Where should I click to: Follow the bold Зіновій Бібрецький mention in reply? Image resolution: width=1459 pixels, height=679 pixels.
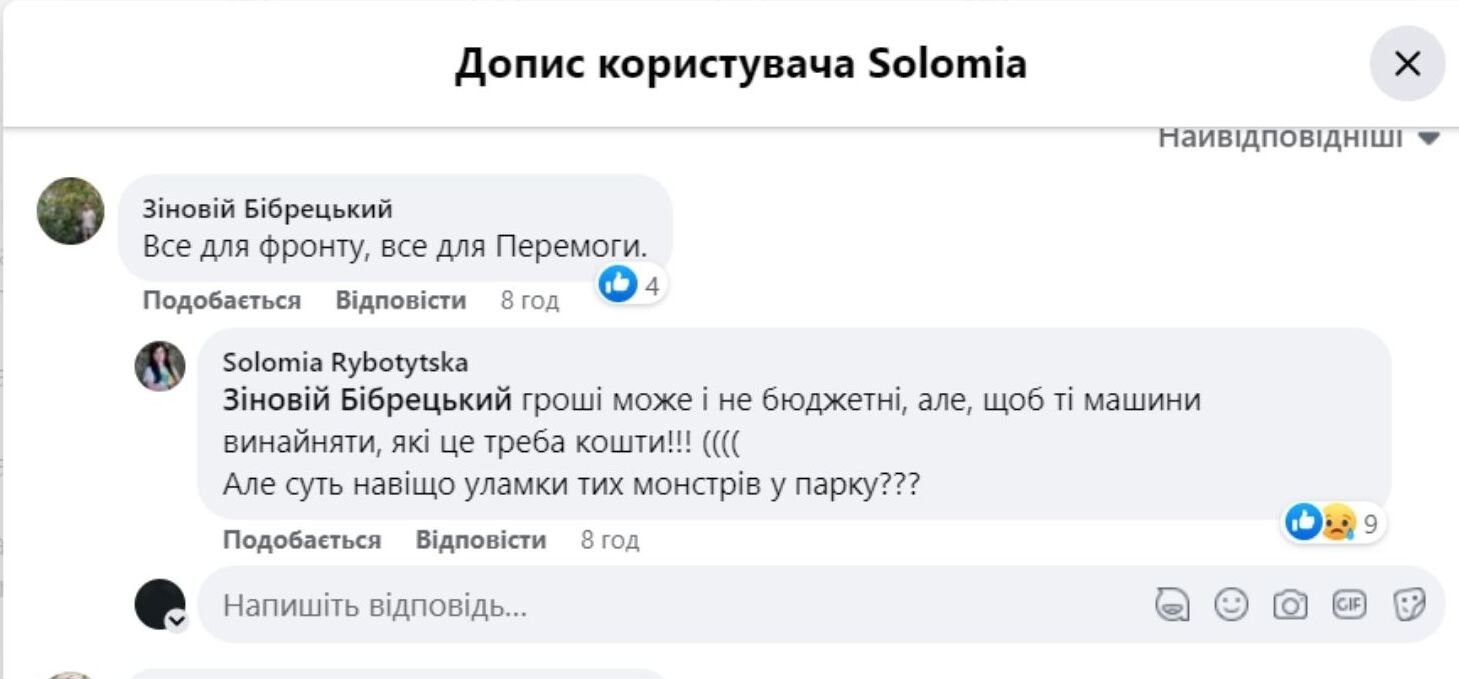(x=367, y=401)
